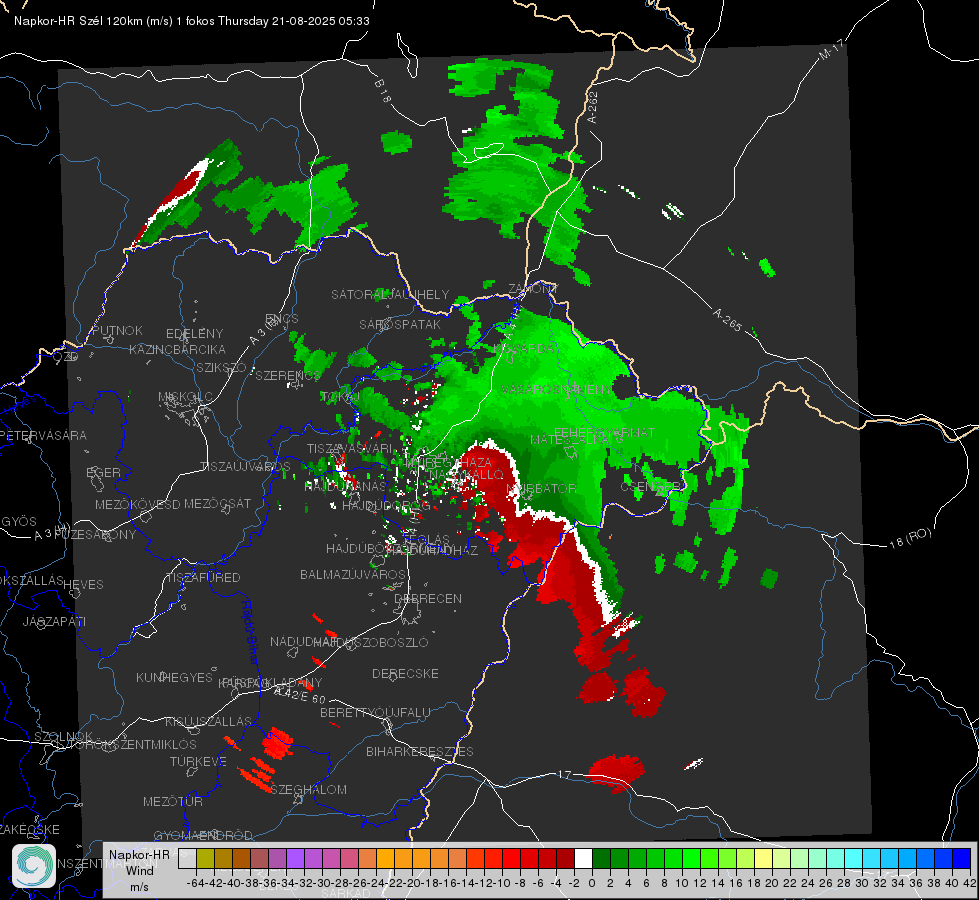
Task: Click the TISZAÚJVÁROS label
Action: point(245,467)
